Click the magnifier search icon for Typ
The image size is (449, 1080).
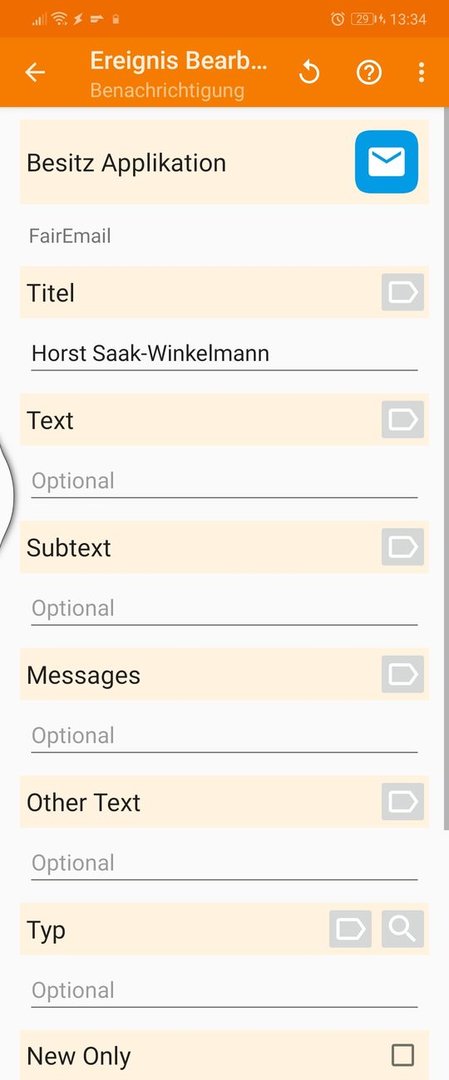click(403, 929)
